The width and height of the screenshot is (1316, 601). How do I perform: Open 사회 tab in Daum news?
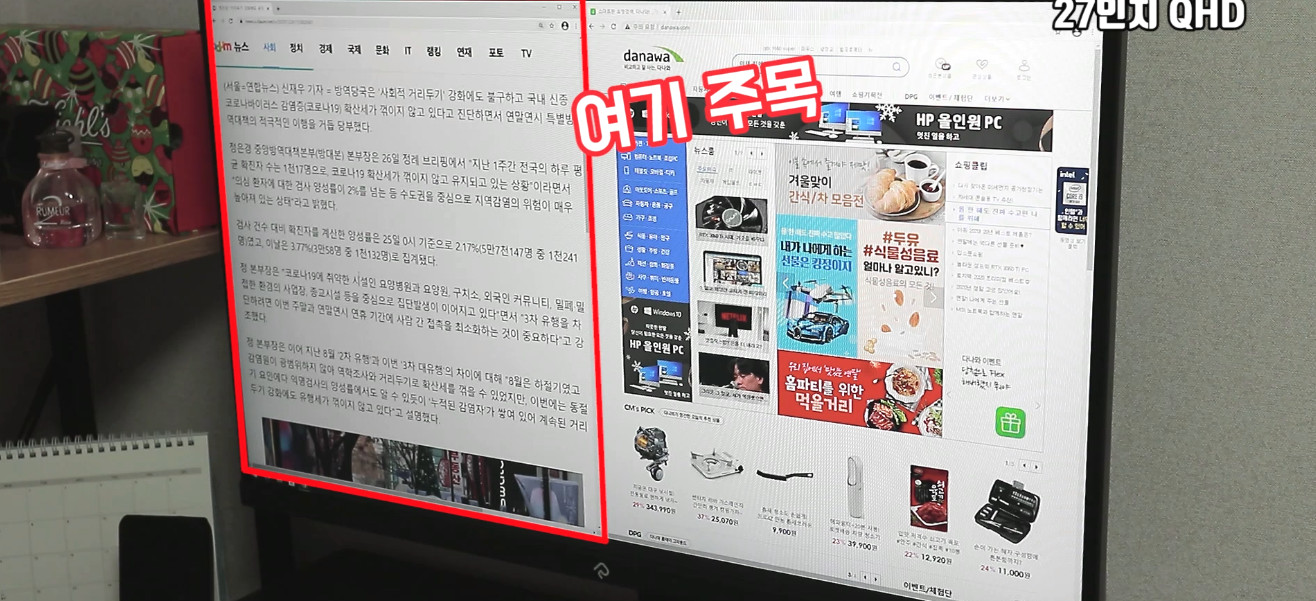(269, 48)
